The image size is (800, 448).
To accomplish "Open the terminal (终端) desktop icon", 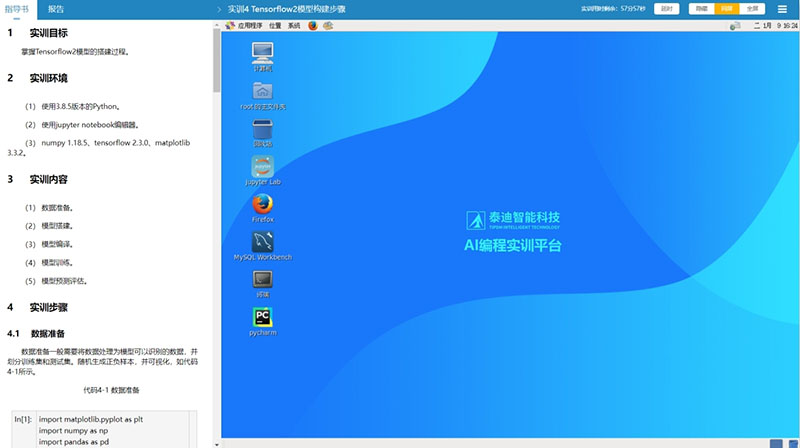I will 263,280.
